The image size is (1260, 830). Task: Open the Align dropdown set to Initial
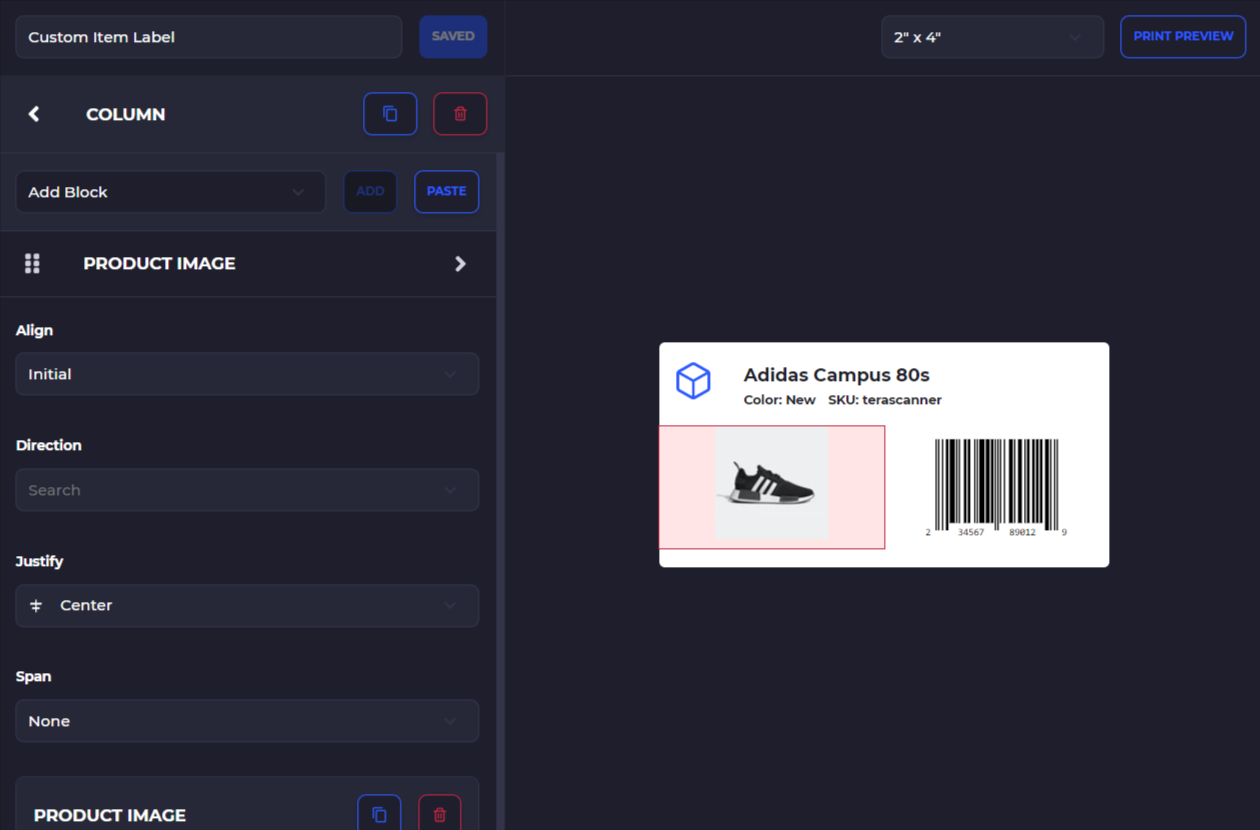[246, 373]
